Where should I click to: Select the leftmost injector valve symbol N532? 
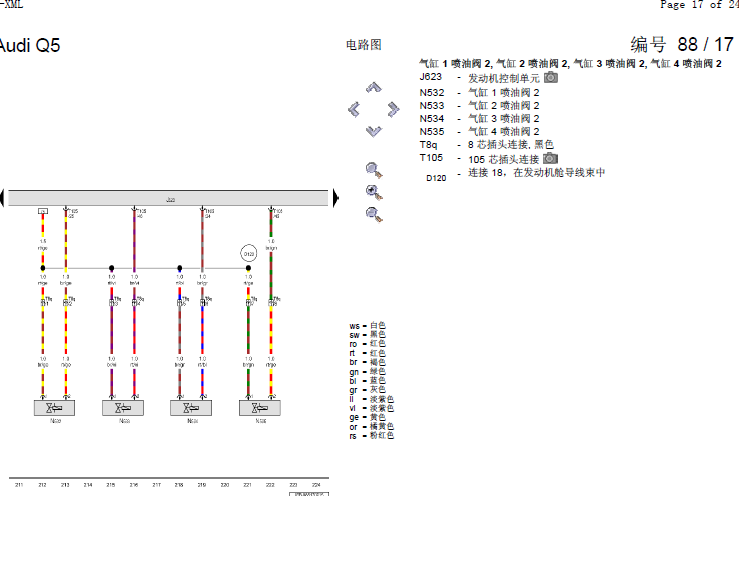54,408
